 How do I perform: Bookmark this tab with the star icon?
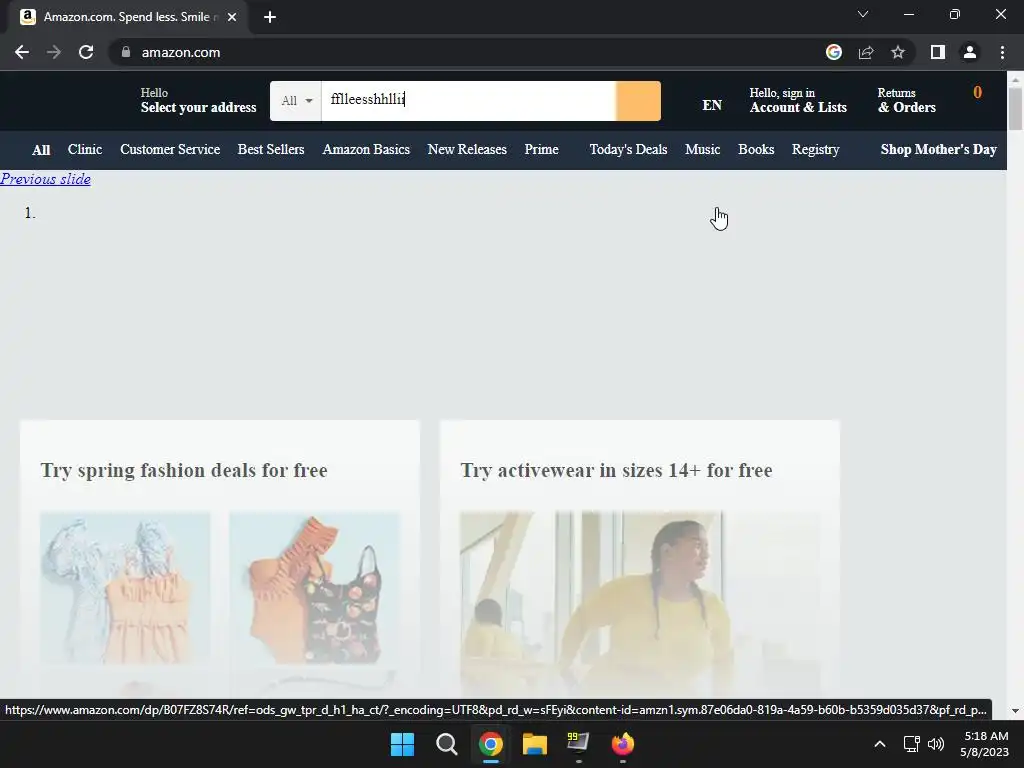(898, 52)
